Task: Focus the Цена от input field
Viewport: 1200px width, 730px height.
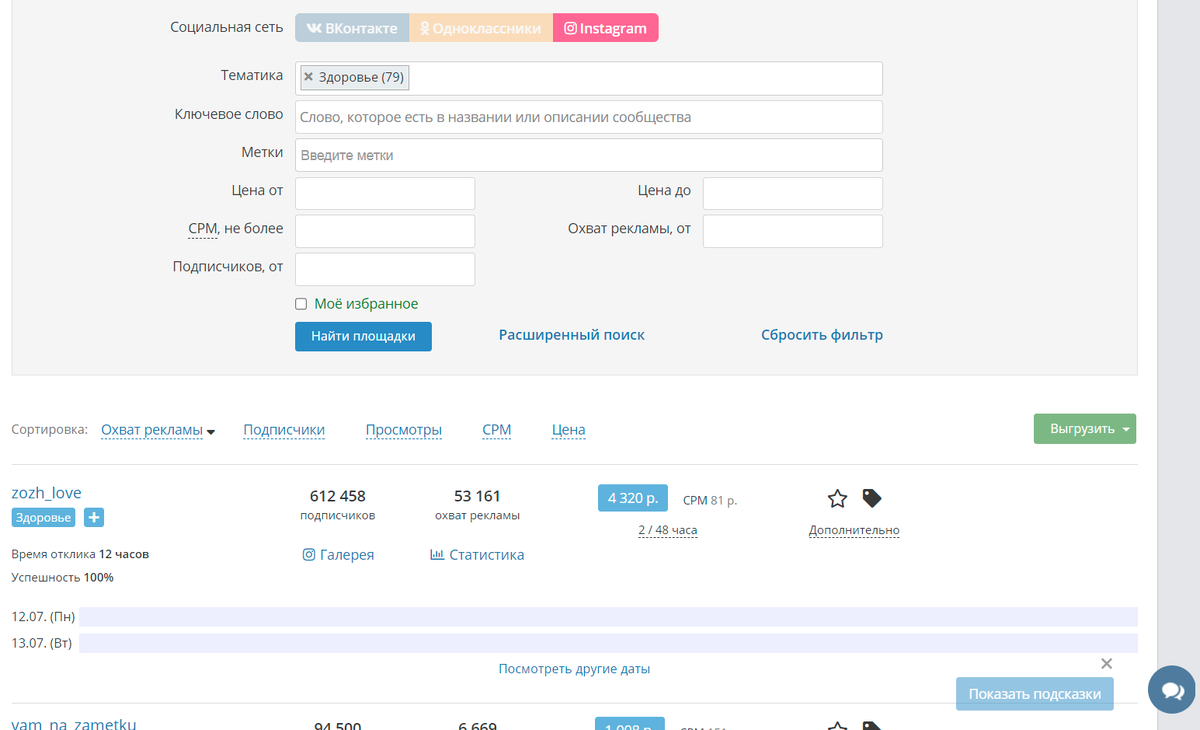Action: [x=385, y=193]
